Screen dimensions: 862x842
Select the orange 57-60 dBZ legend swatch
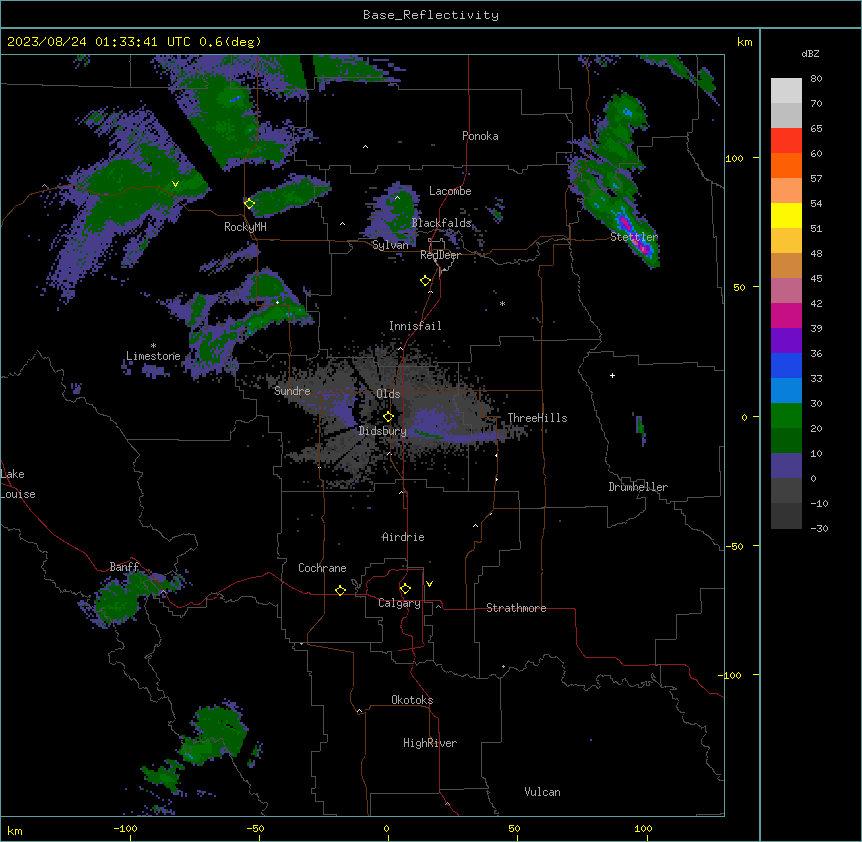[x=786, y=165]
